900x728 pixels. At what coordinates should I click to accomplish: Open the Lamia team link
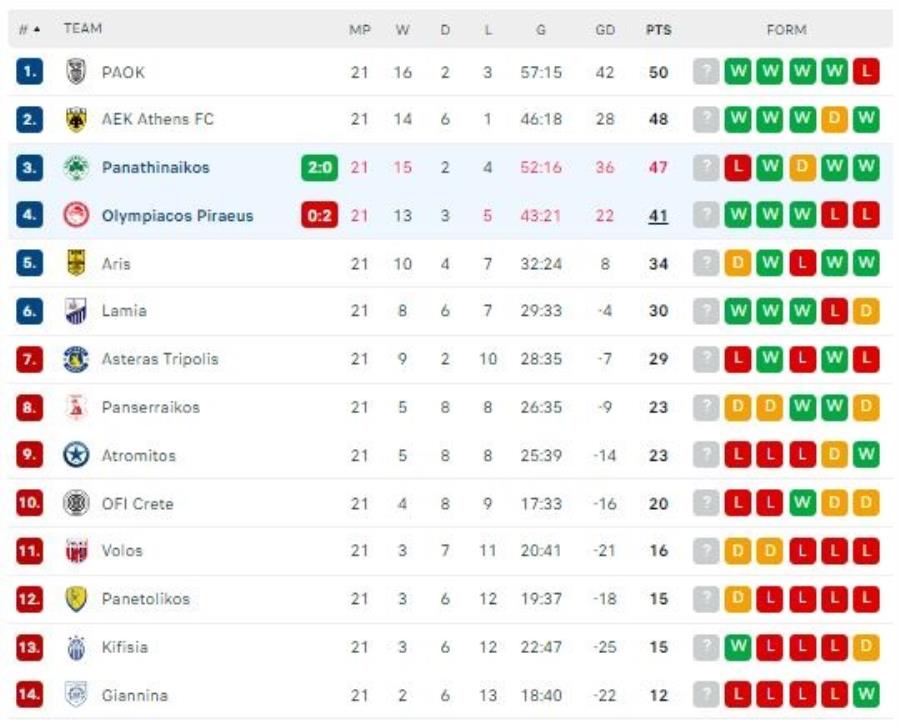pos(124,311)
